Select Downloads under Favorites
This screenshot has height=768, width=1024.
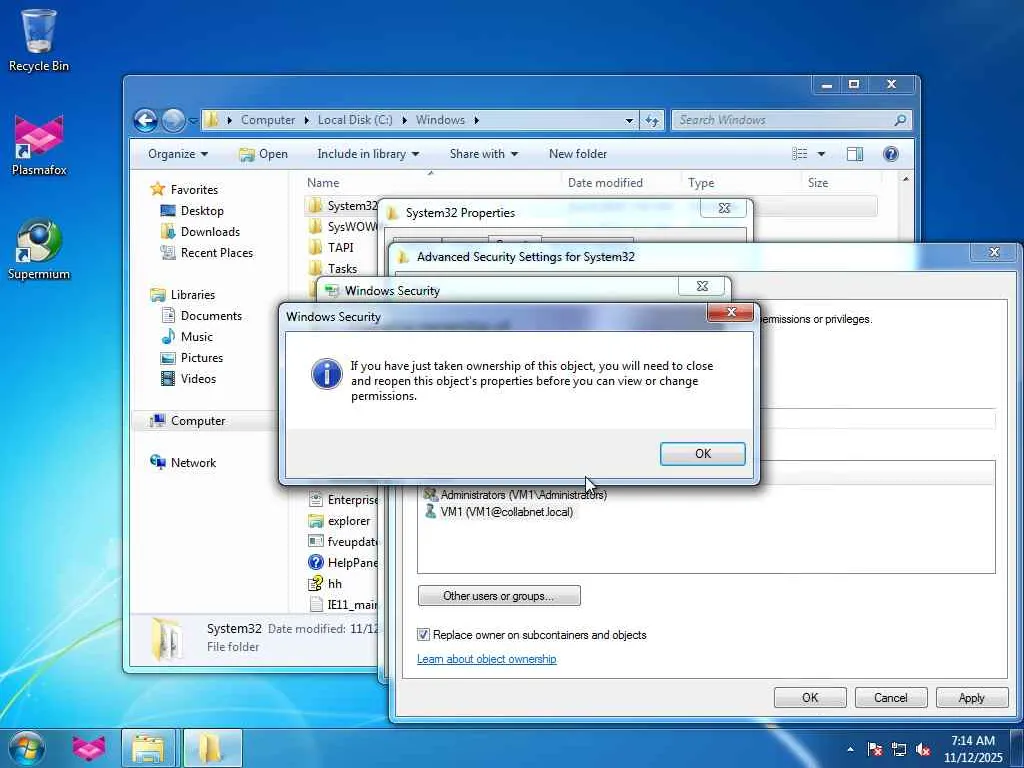coord(210,232)
